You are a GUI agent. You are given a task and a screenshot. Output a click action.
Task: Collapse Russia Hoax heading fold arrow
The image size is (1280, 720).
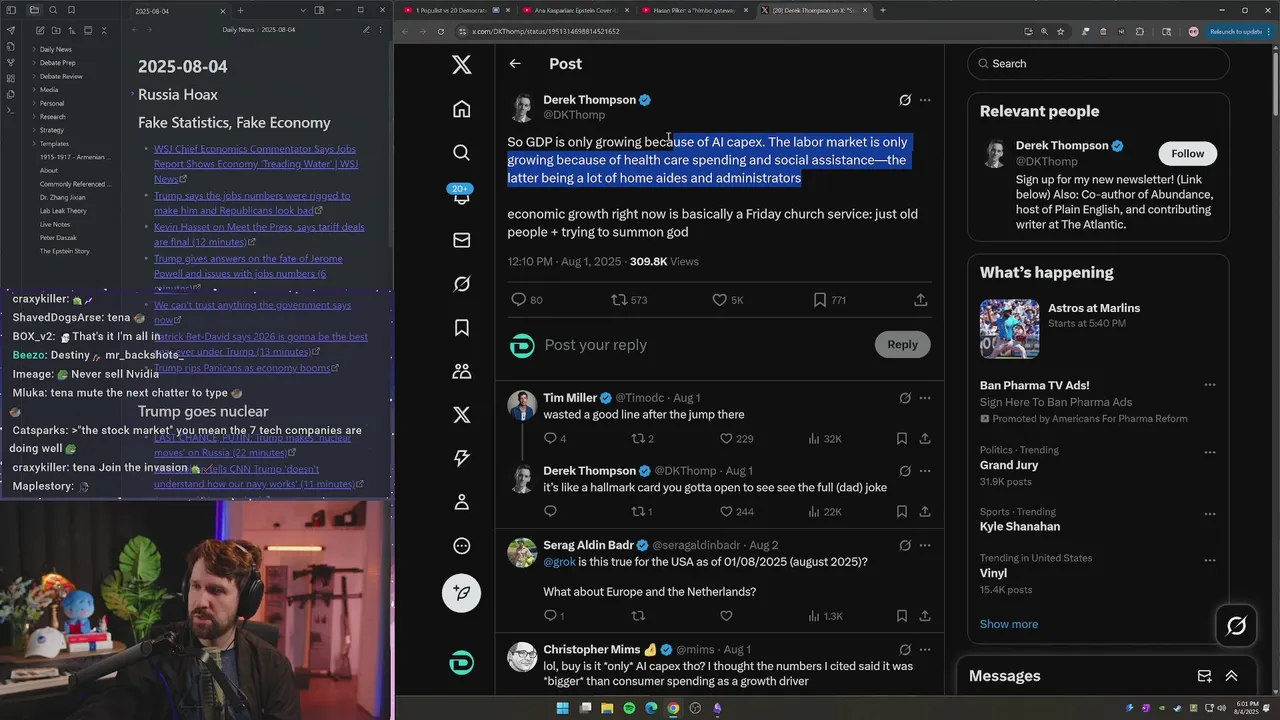coord(132,94)
